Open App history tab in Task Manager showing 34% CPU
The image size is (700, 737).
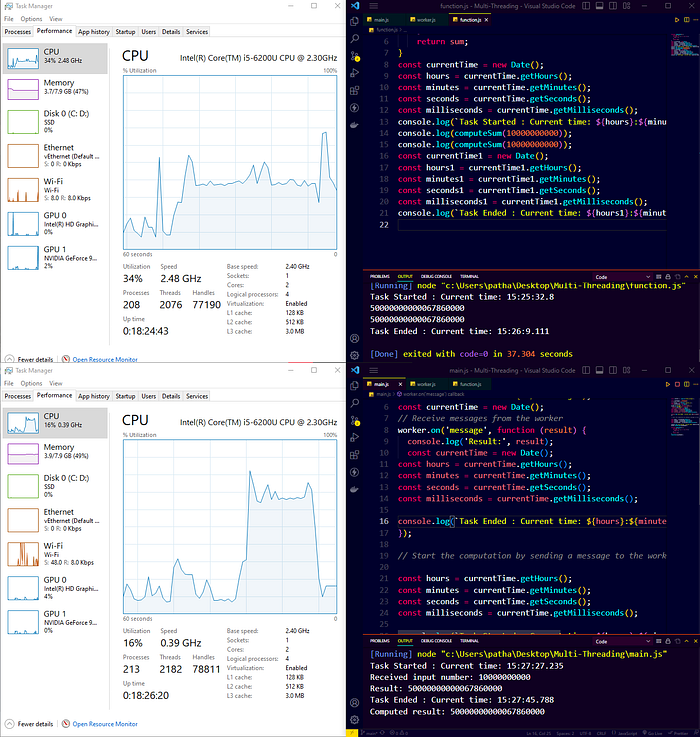pyautogui.click(x=94, y=31)
